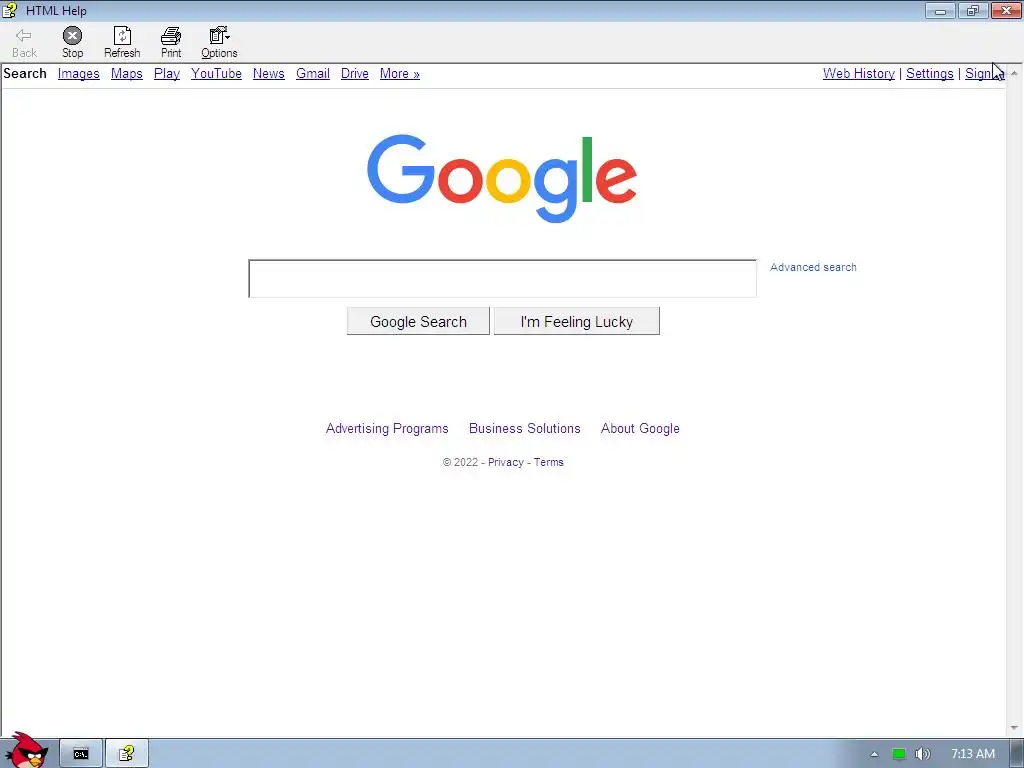Image resolution: width=1024 pixels, height=768 pixels.
Task: Click the 7:13 AM system clock
Action: click(x=972, y=754)
